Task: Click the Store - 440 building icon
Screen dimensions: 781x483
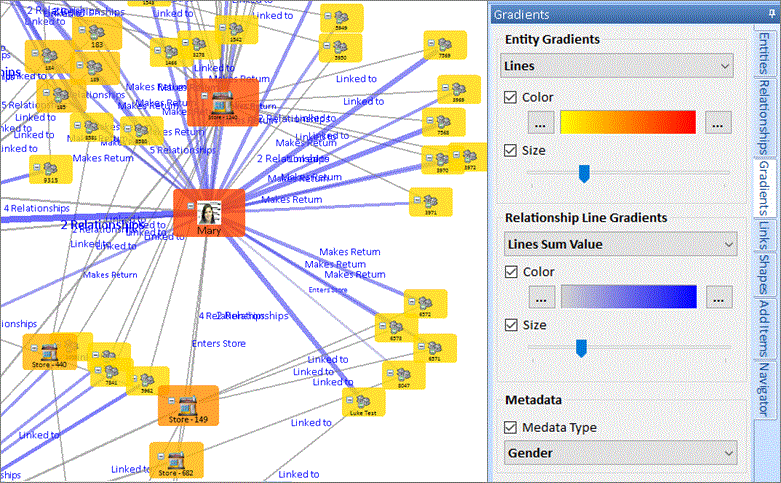Action: pyautogui.click(x=47, y=351)
